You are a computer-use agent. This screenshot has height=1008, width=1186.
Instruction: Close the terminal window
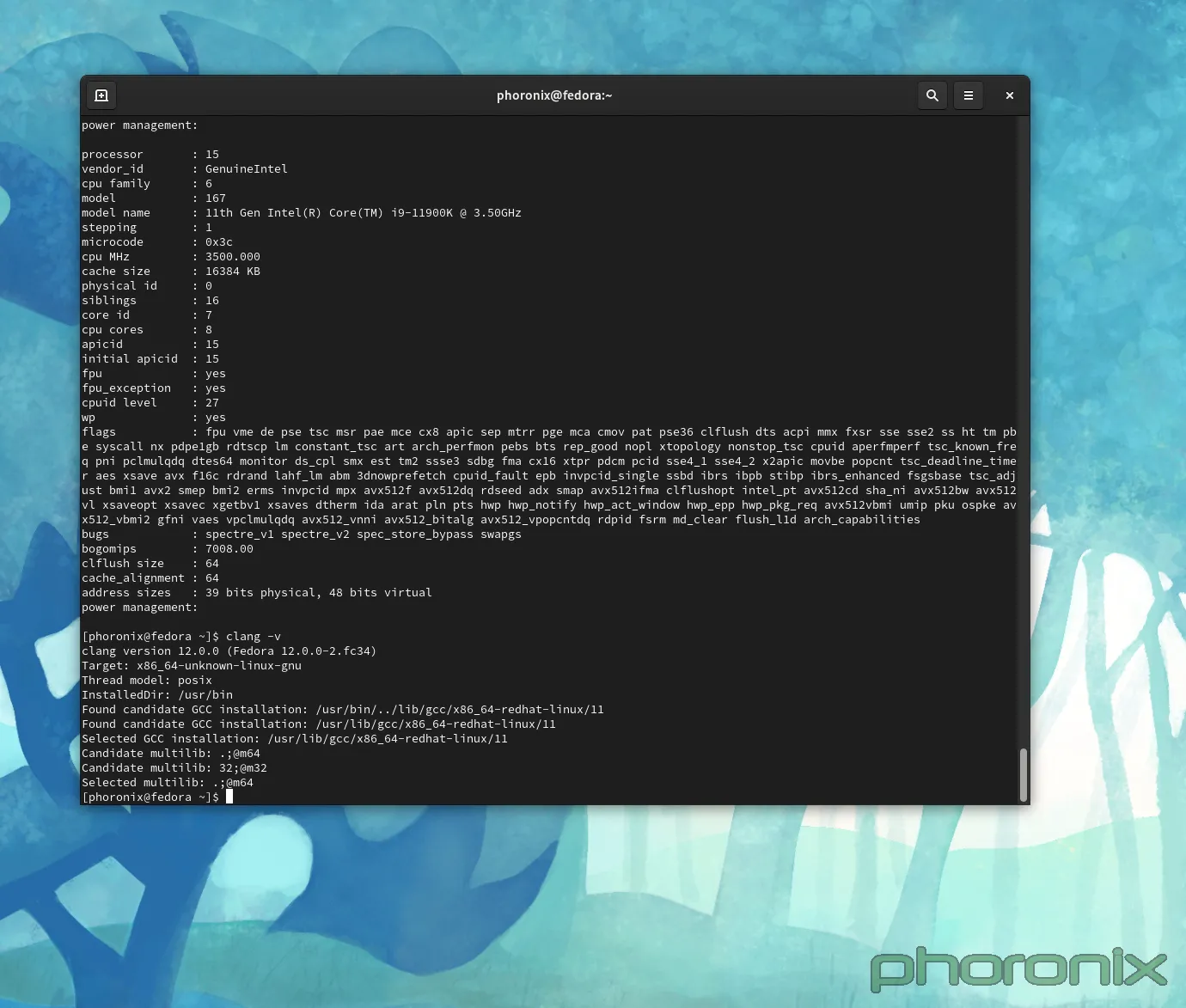point(1010,95)
